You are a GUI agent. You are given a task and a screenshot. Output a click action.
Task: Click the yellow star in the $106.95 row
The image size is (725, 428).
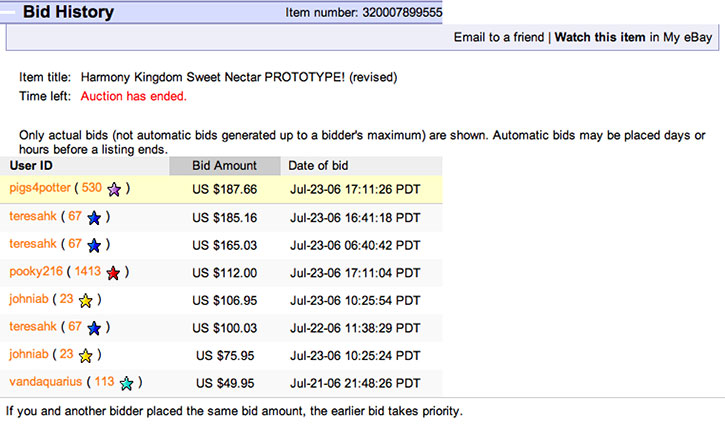pos(86,301)
